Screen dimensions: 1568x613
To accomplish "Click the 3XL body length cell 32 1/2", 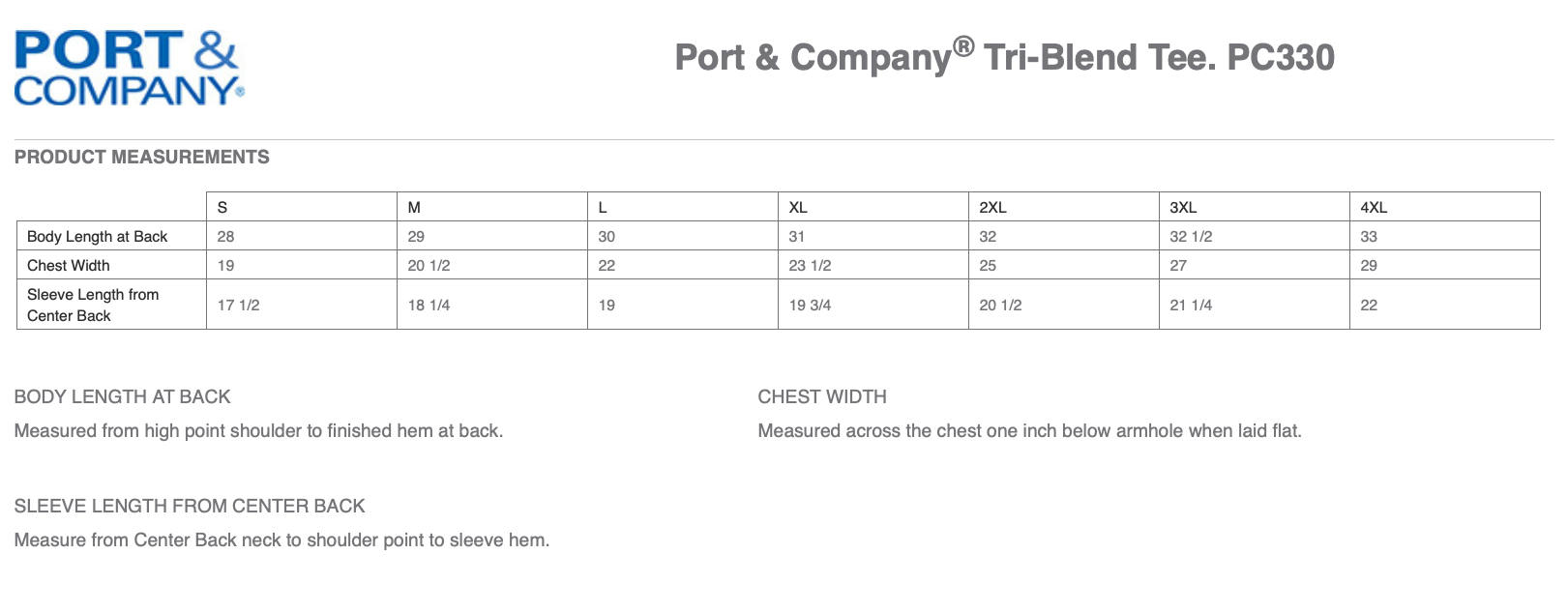I will (1191, 236).
